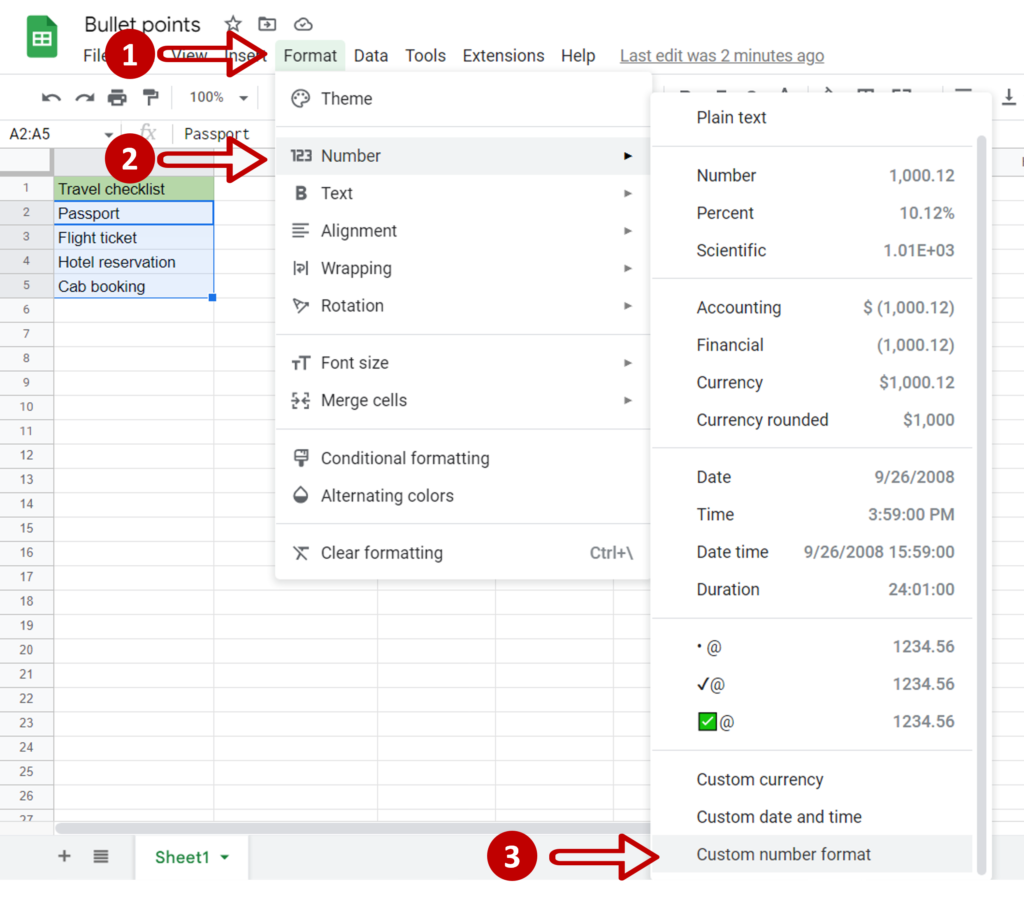Select Clear formatting
This screenshot has height=897, width=1024.
(463, 553)
